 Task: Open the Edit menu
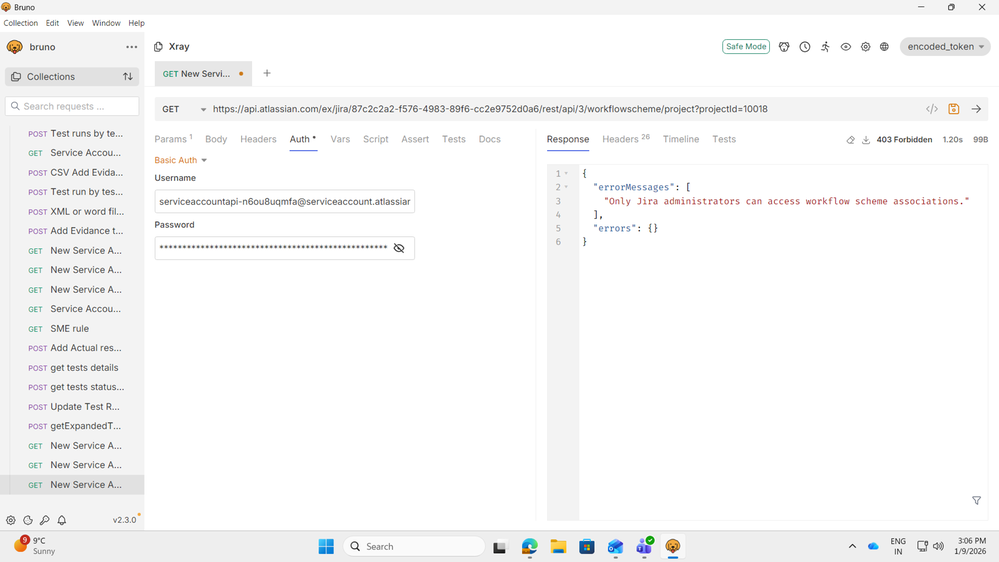(x=52, y=23)
